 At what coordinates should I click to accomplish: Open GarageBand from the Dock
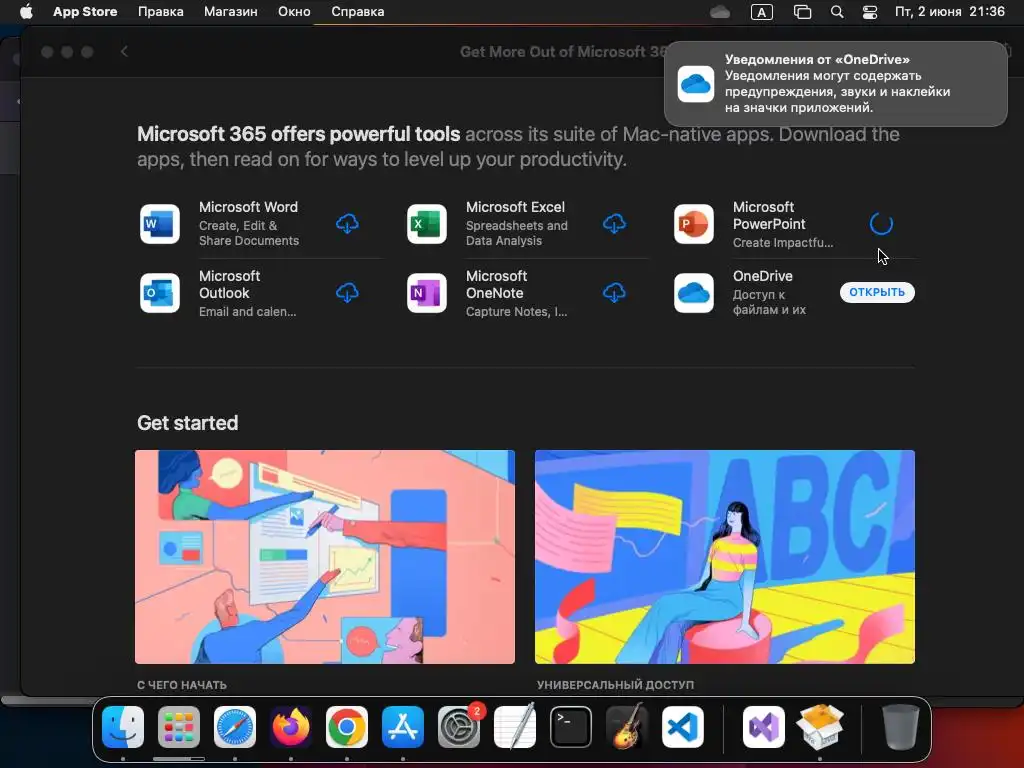point(627,727)
